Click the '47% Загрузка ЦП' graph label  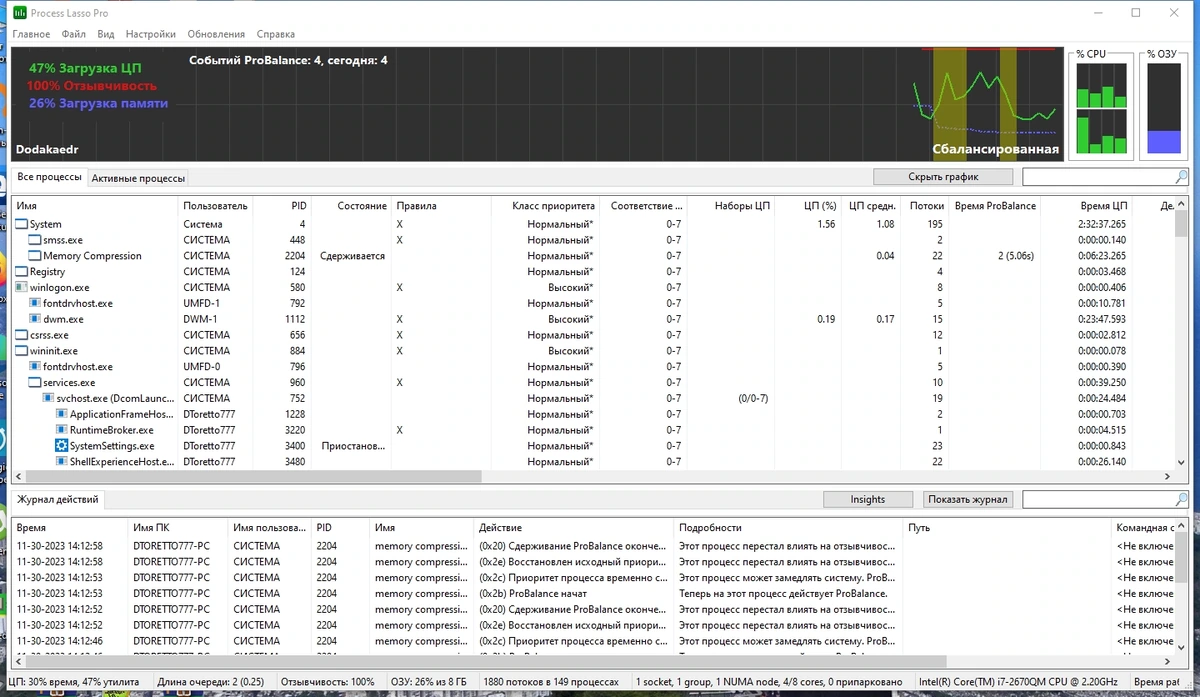click(x=85, y=68)
